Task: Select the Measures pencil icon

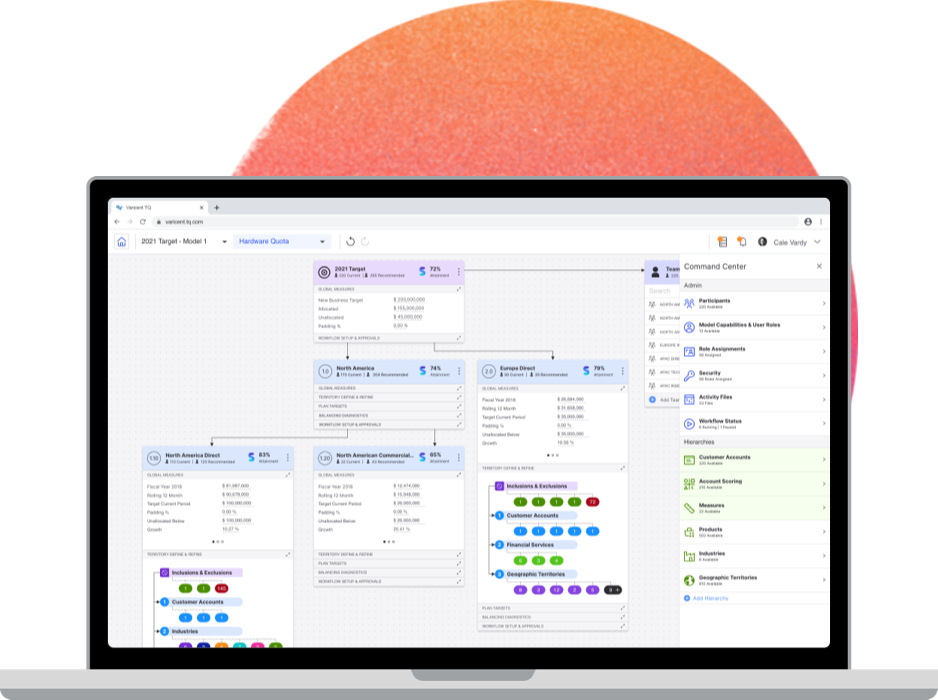Action: click(688, 508)
